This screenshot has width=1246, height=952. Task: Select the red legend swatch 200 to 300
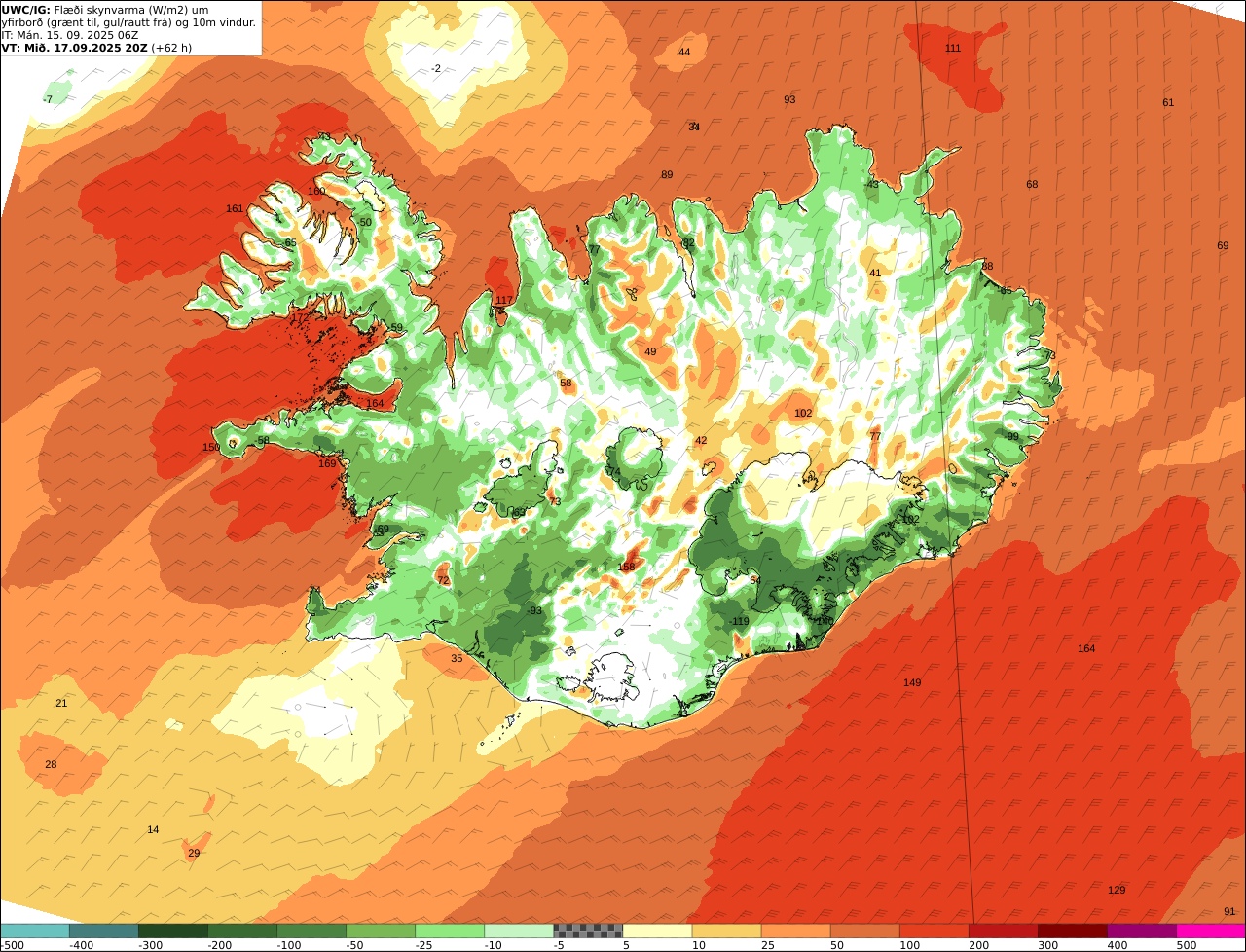[x=1004, y=932]
